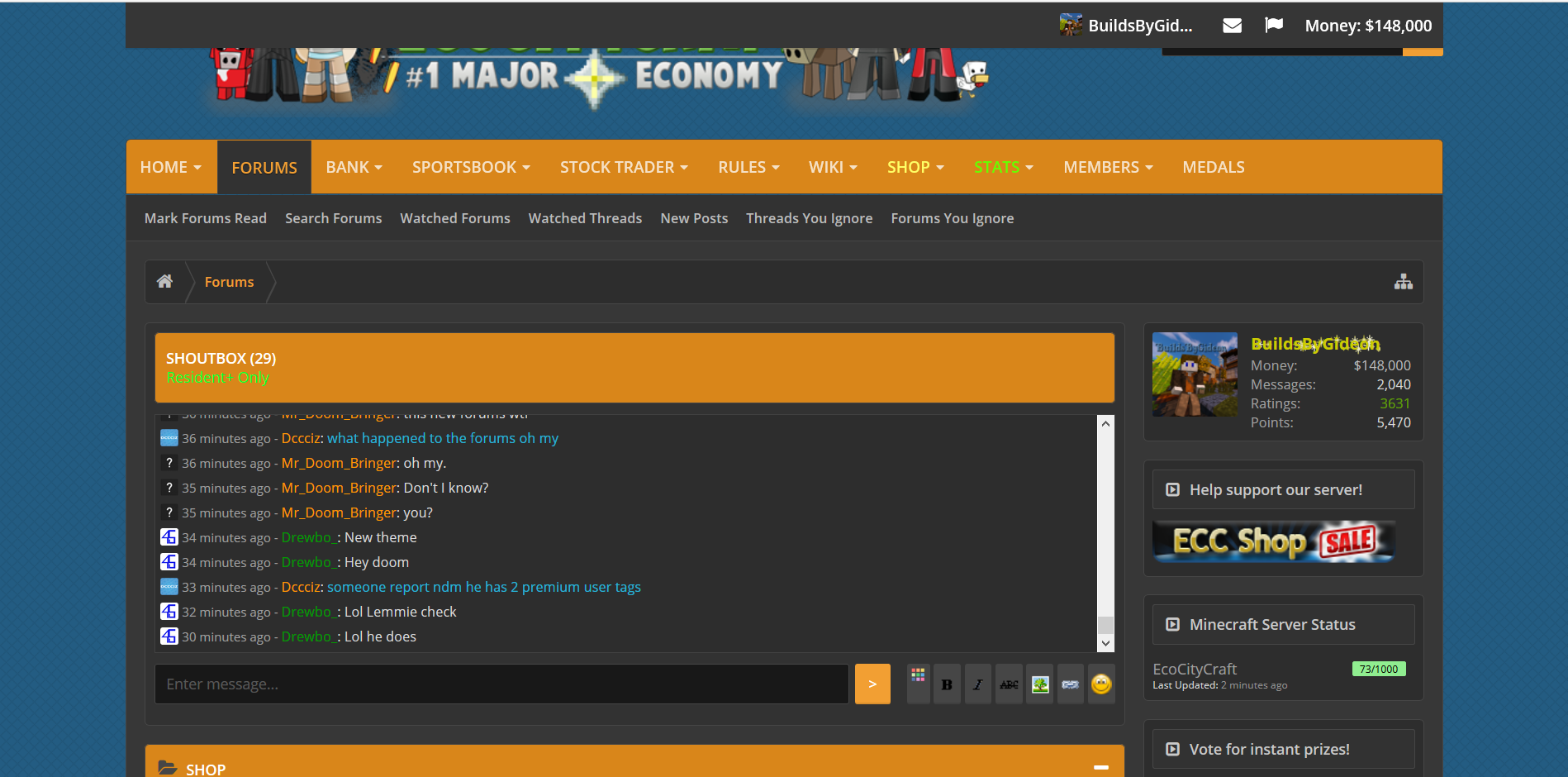Open Forums You Ignore
The width and height of the screenshot is (1568, 777).
953,218
